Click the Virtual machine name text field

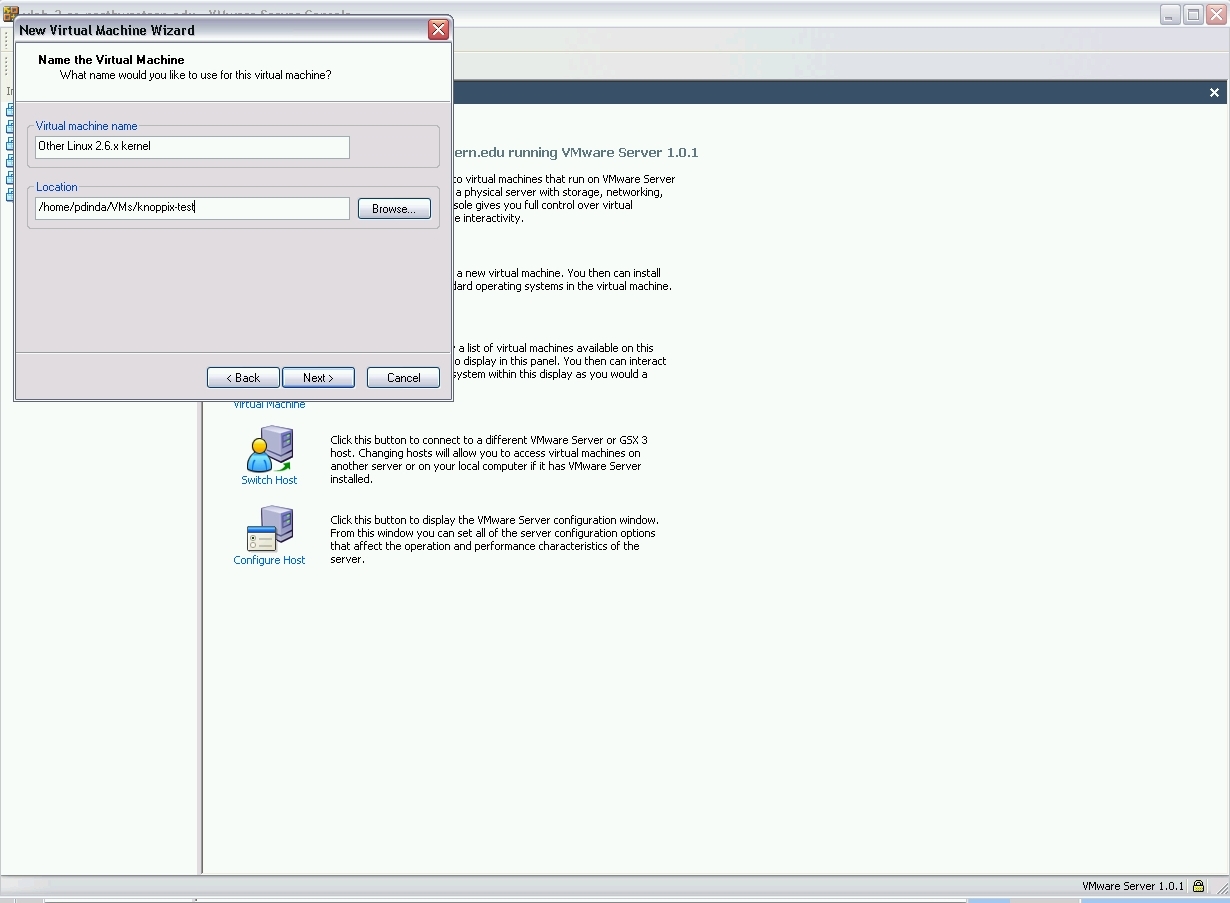(x=192, y=147)
